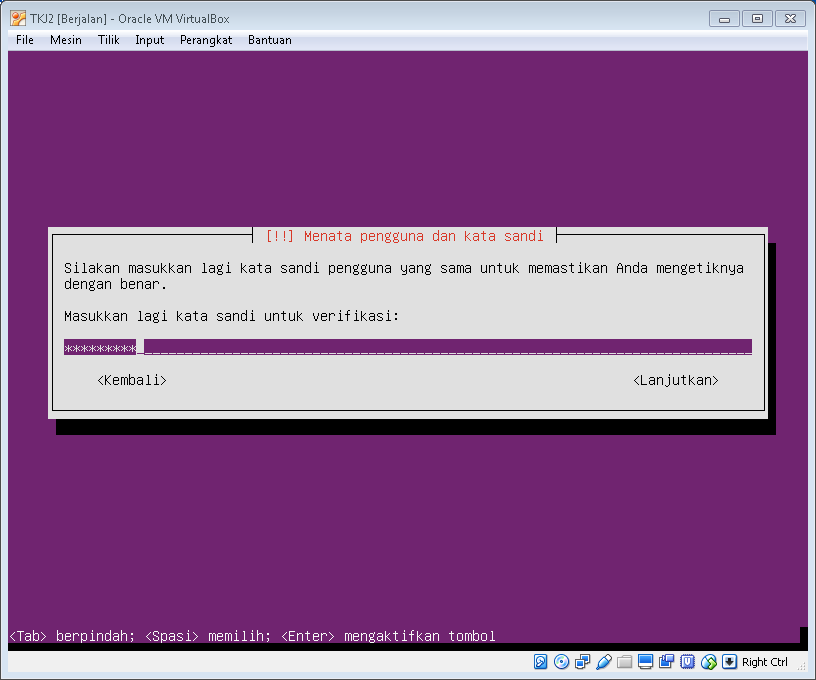Click the password verification input field

coord(300,347)
